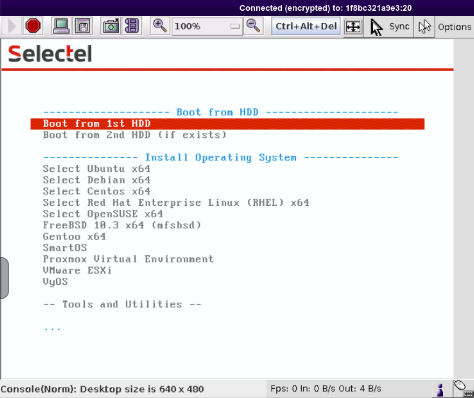Viewport: 474px width, 398px height.
Task: Click the zoom in magnifier icon
Action: click(160, 26)
